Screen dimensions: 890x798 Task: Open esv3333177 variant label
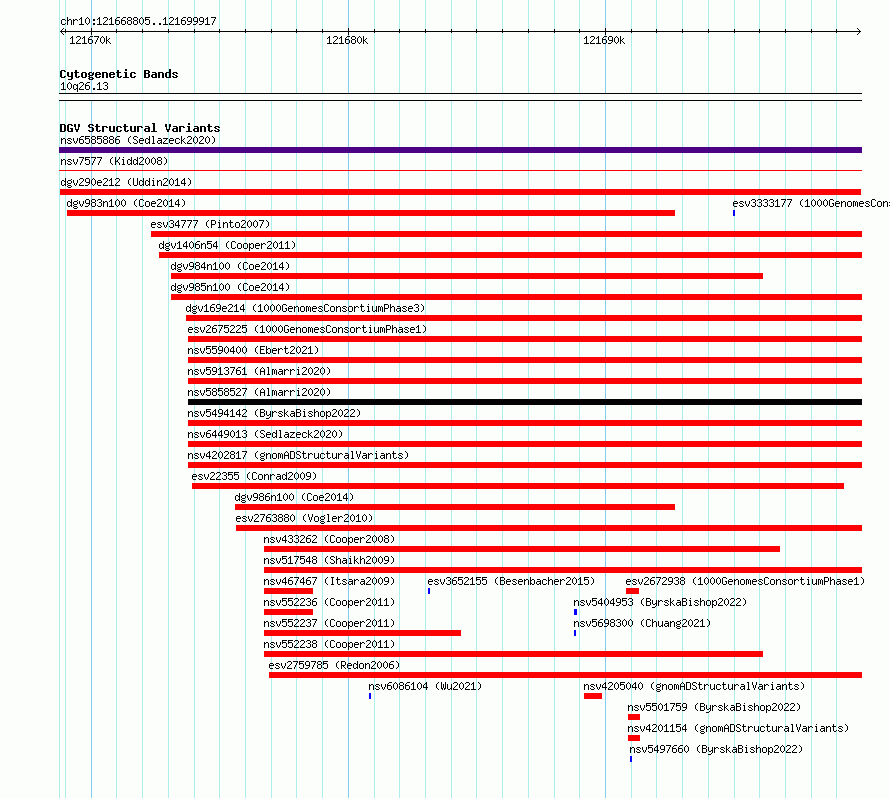(811, 203)
